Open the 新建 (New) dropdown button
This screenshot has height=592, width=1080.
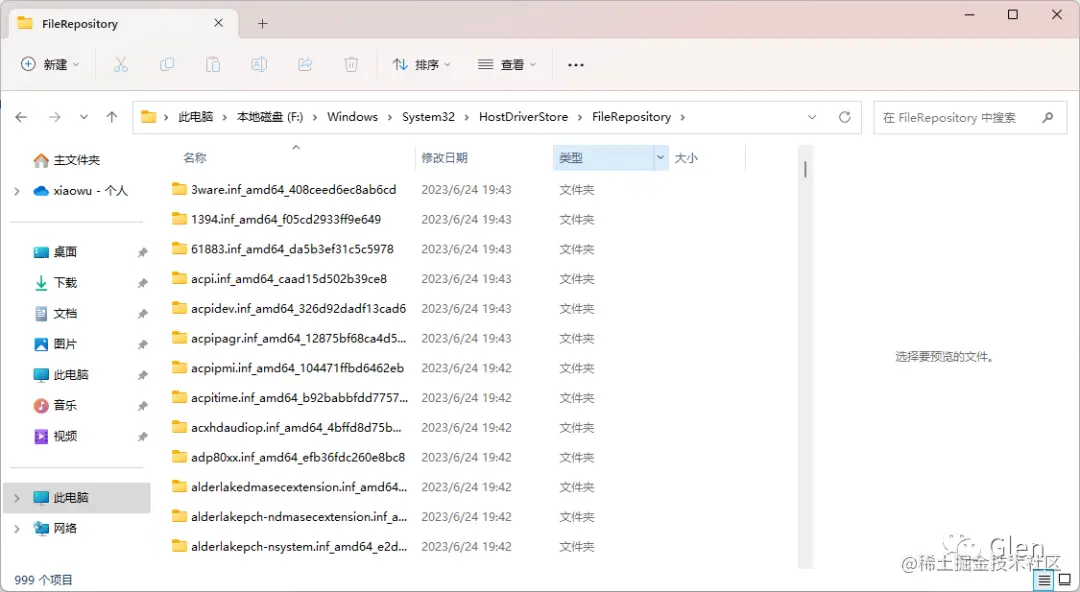pyautogui.click(x=50, y=64)
